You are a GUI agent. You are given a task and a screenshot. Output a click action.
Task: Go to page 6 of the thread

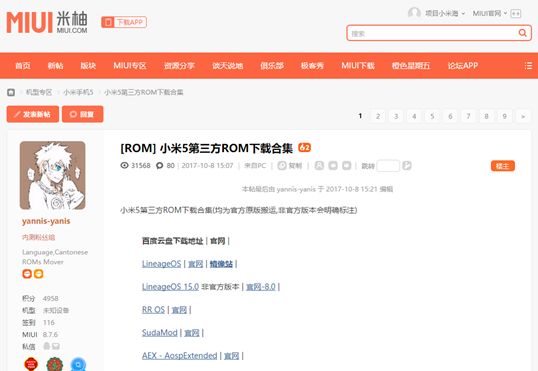[x=450, y=116]
